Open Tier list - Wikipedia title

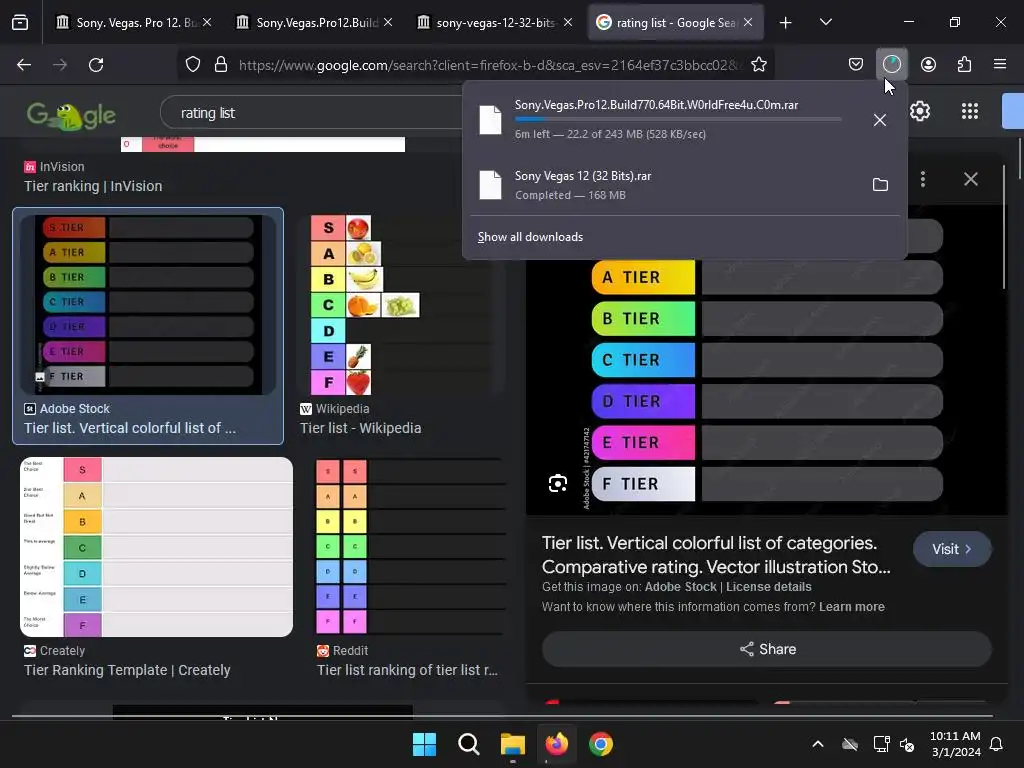tap(360, 428)
